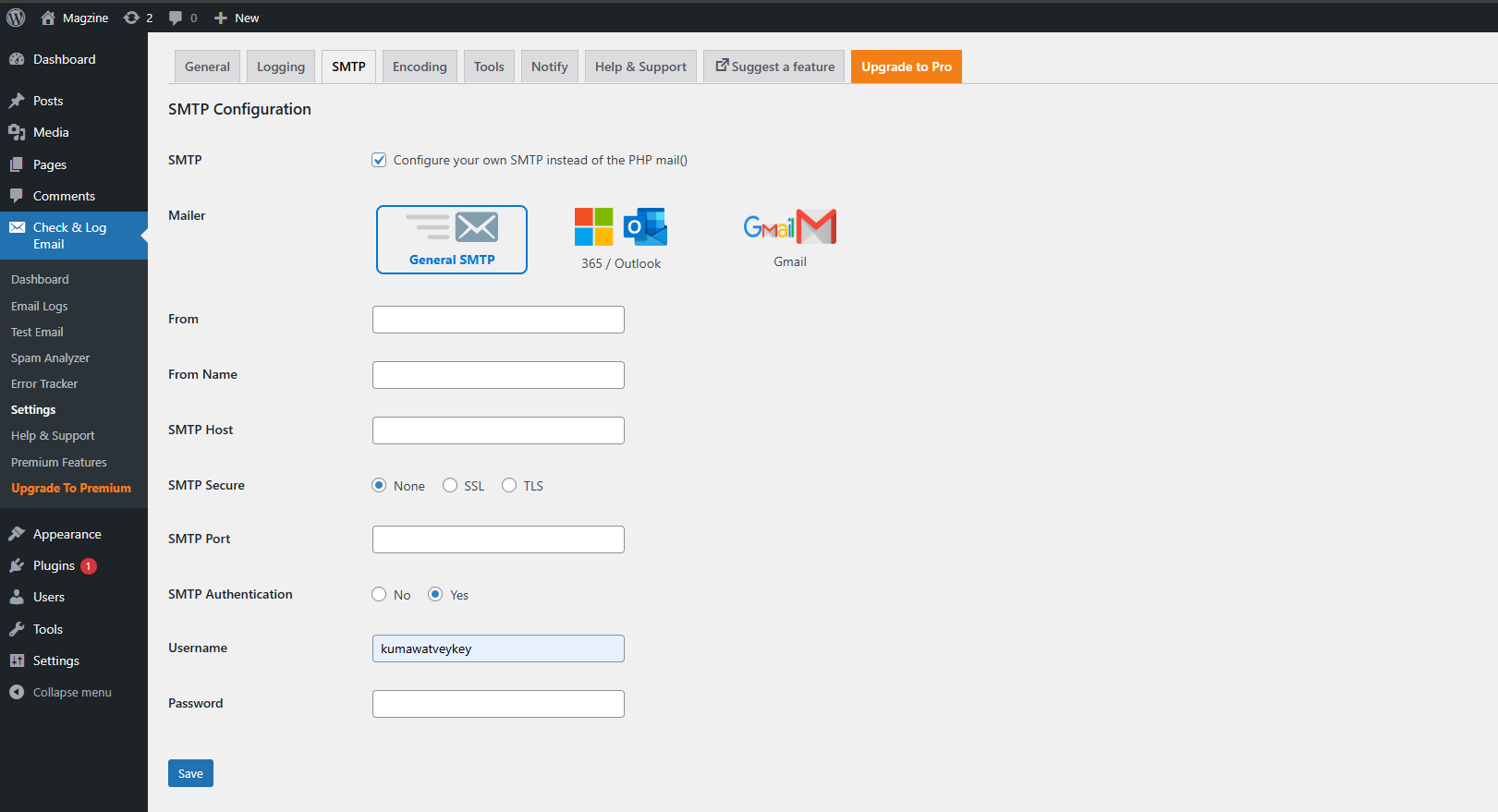Choose Yes for SMTP Authentication

pyautogui.click(x=435, y=594)
